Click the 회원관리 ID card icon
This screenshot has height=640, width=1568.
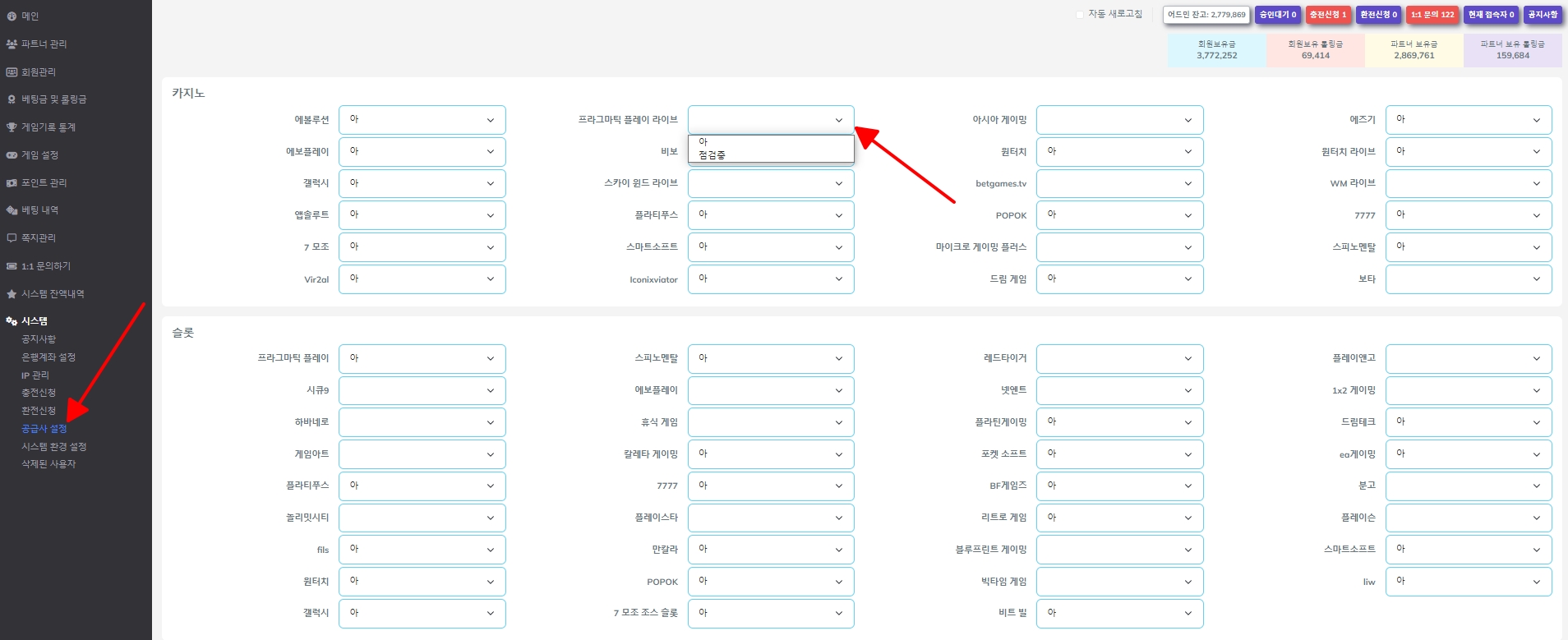[12, 72]
